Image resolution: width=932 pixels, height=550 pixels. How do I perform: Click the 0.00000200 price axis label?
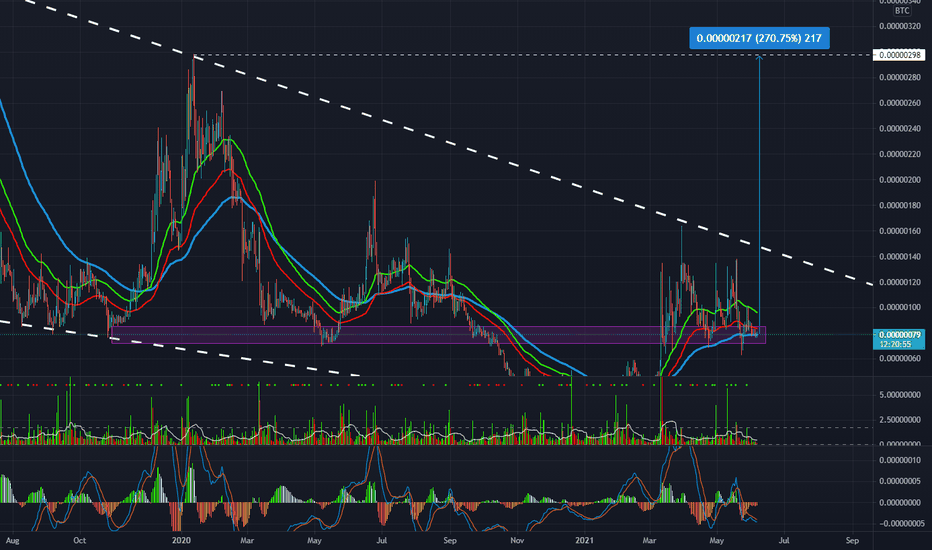pos(899,180)
